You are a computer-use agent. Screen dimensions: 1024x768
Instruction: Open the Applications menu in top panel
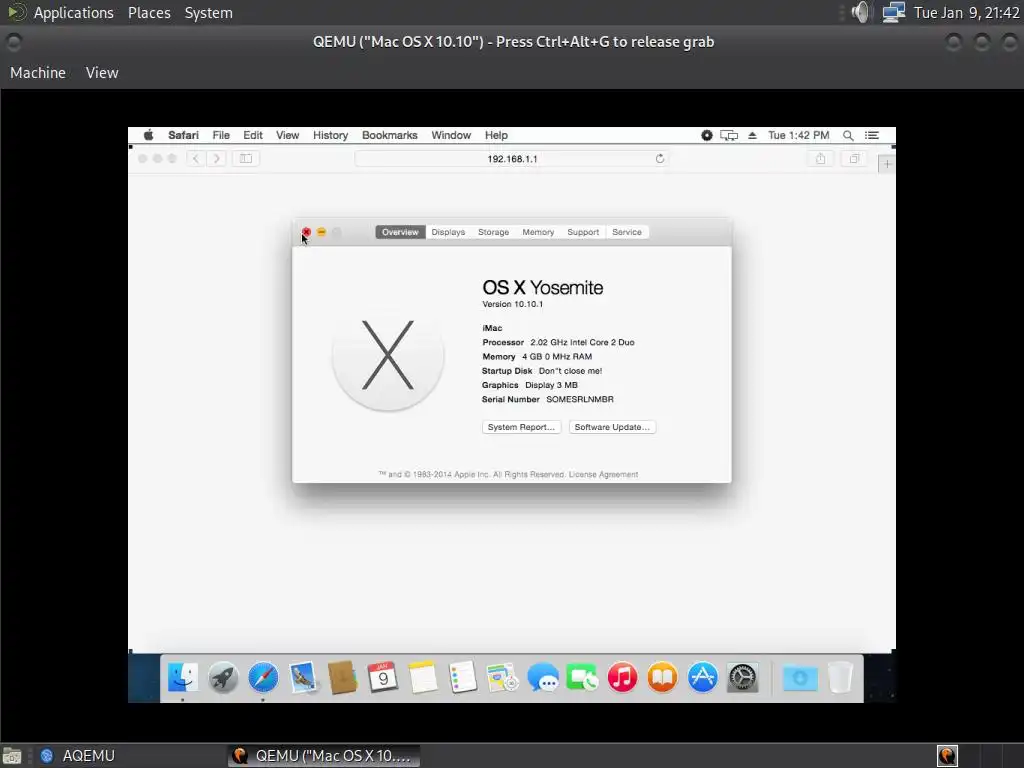point(73,13)
